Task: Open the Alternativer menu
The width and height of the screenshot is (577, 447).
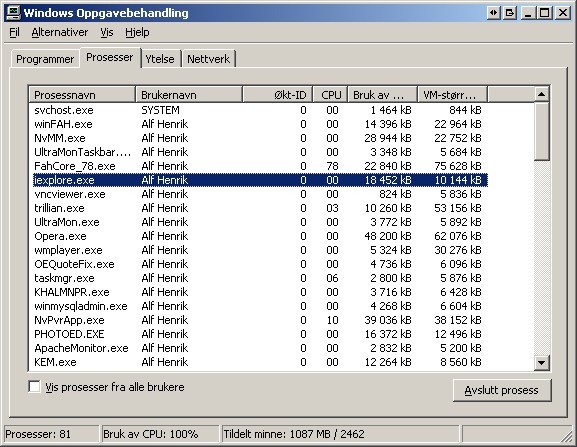Action: coord(60,32)
